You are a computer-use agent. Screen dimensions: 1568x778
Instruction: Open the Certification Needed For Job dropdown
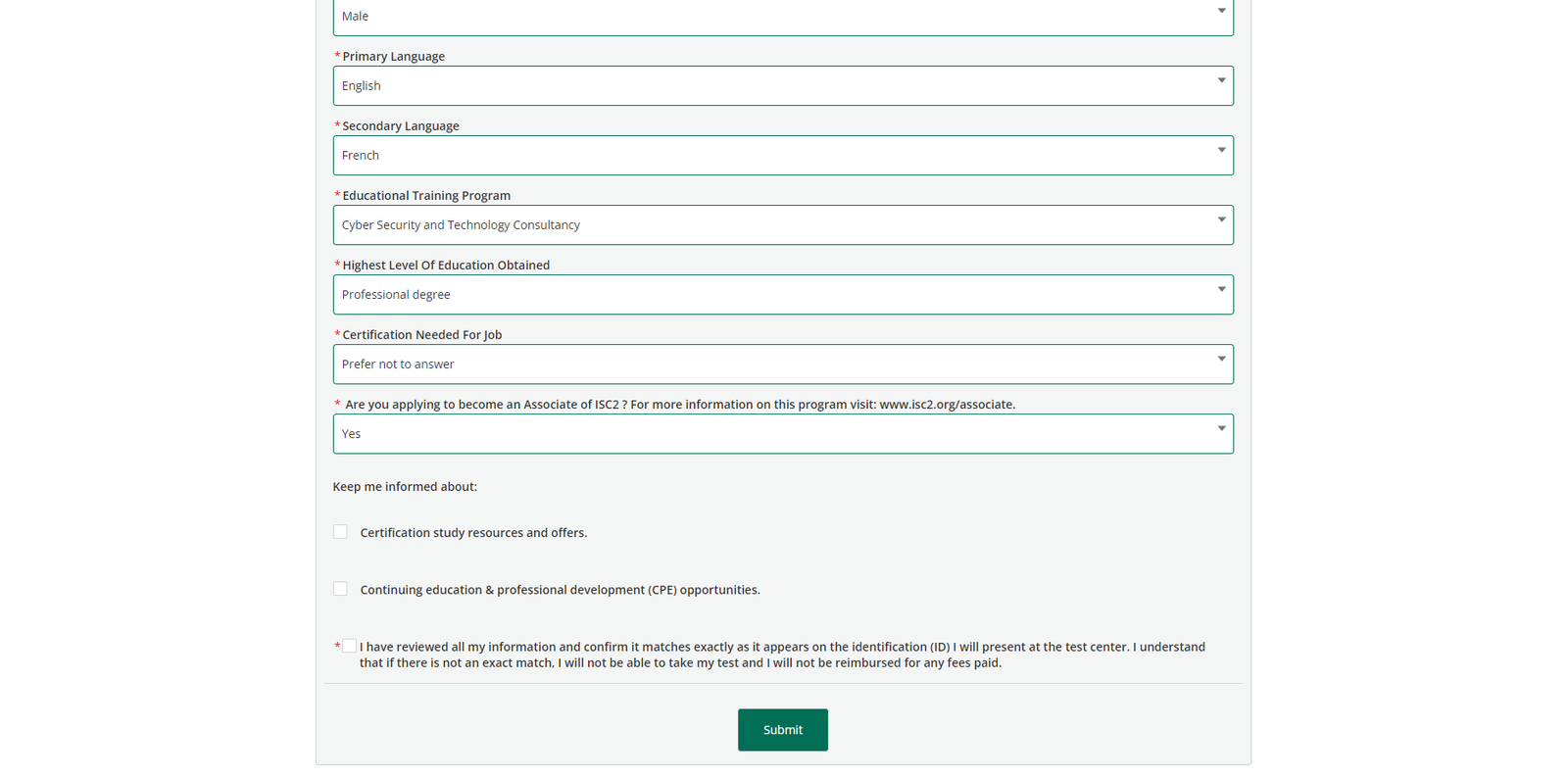tap(783, 364)
